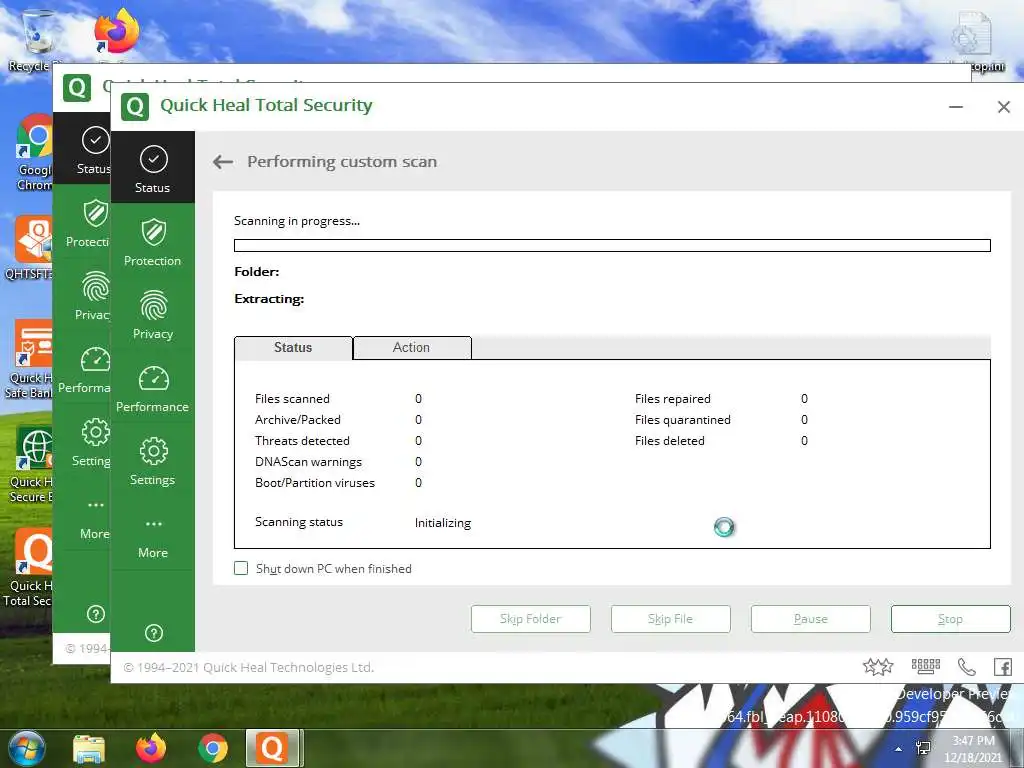Screen dimensions: 1024x768
Task: Click the Archive/Packed label
Action: pyautogui.click(x=298, y=419)
